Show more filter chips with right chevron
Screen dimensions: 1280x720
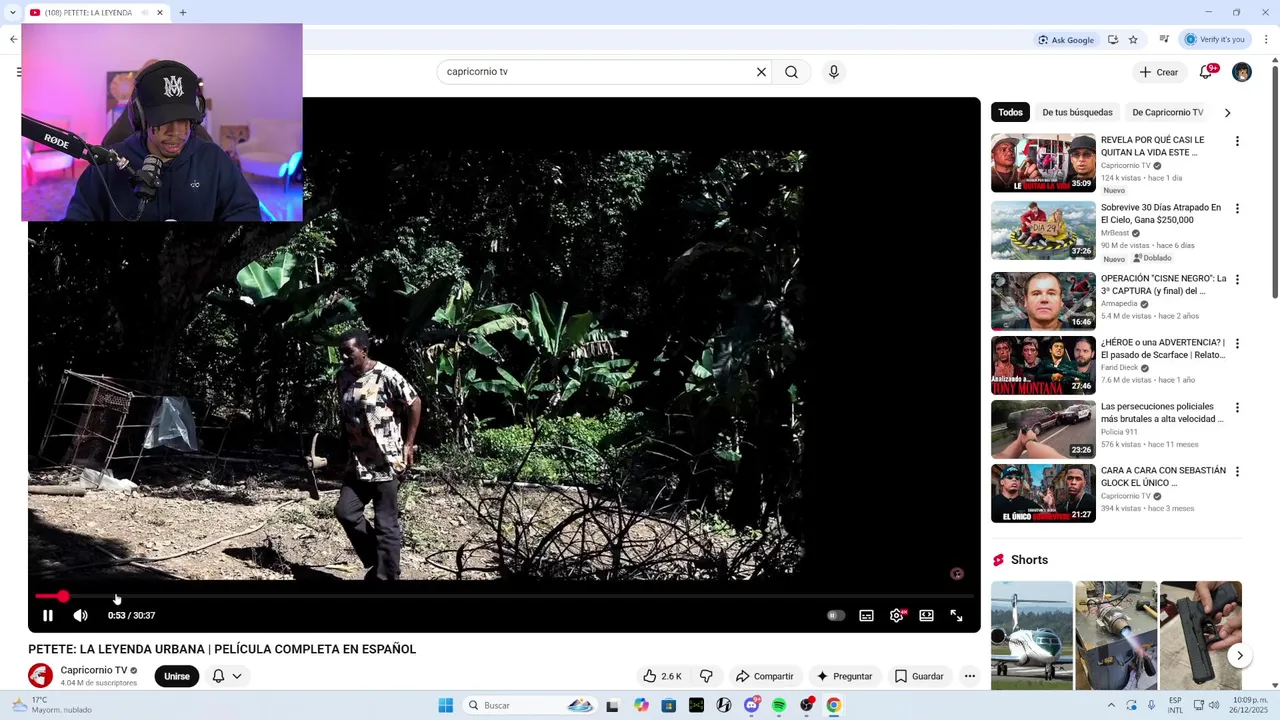click(x=1227, y=112)
